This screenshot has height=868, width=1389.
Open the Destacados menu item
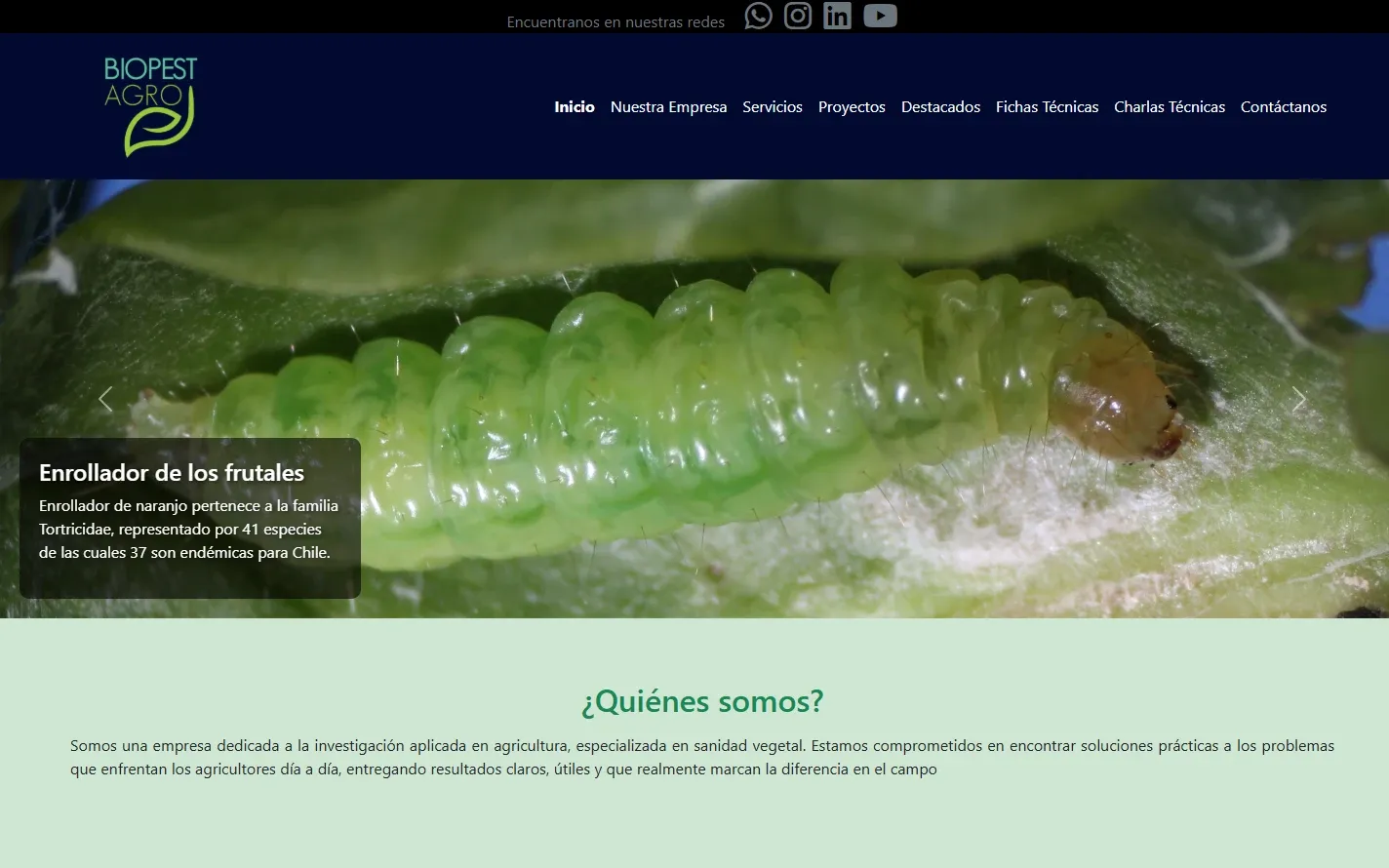tap(940, 107)
